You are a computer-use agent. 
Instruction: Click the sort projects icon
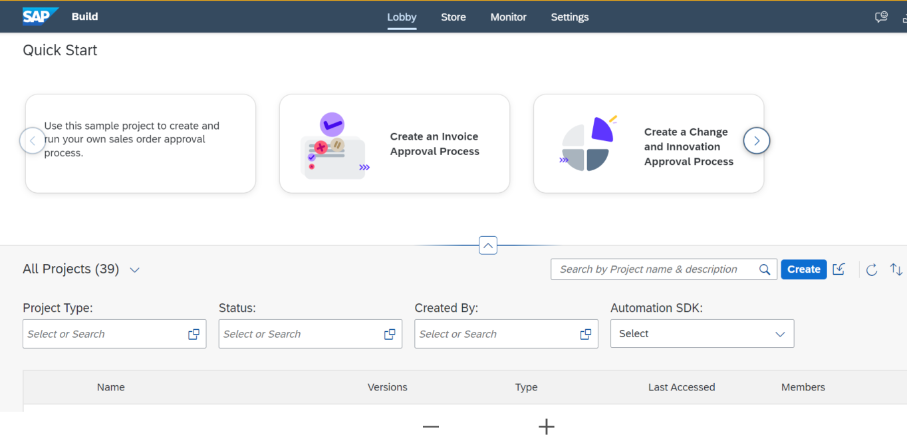(x=896, y=270)
